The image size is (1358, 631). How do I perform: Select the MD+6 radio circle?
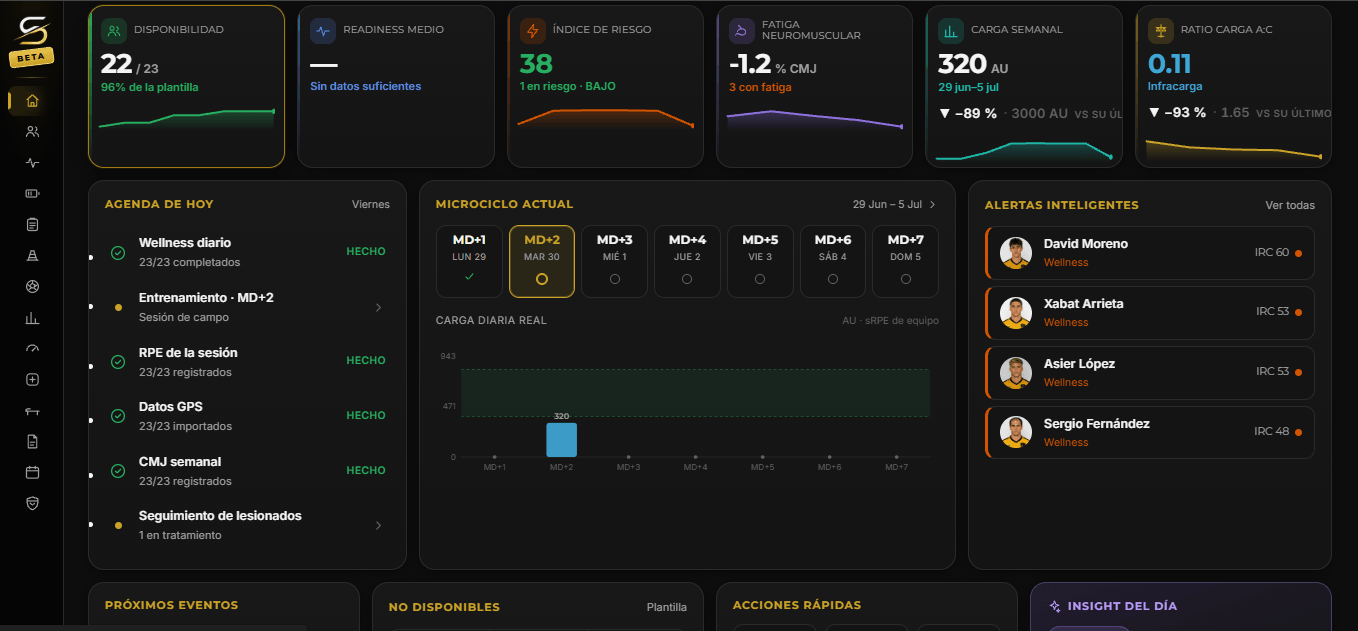[833, 279]
